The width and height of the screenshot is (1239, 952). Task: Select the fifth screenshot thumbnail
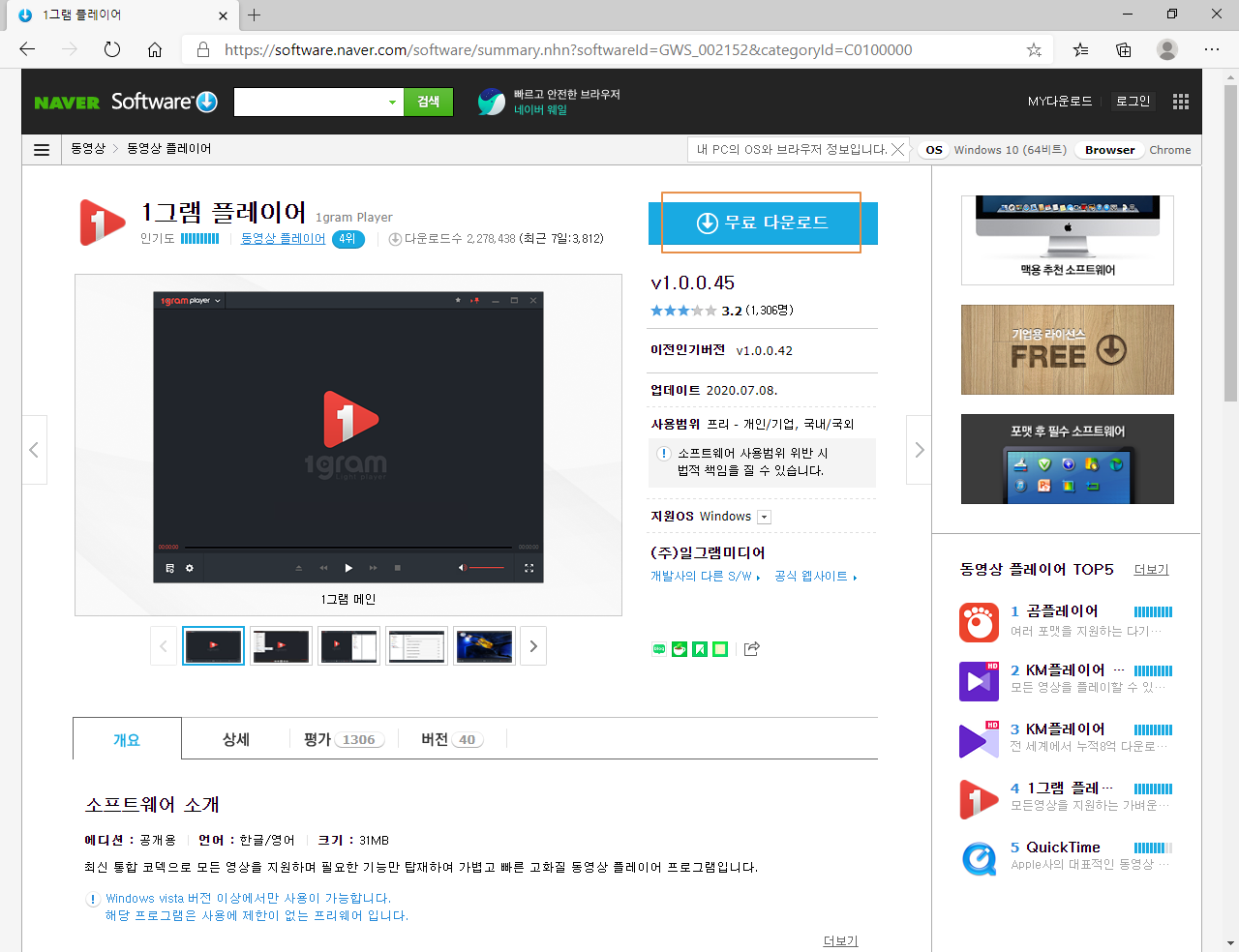click(x=484, y=646)
